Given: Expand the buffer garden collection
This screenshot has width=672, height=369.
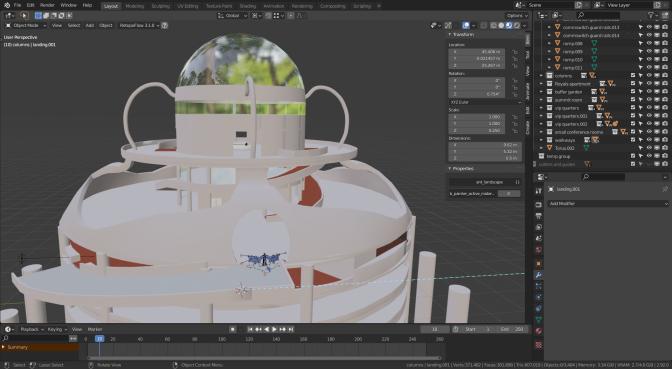Looking at the screenshot, I should tap(542, 92).
